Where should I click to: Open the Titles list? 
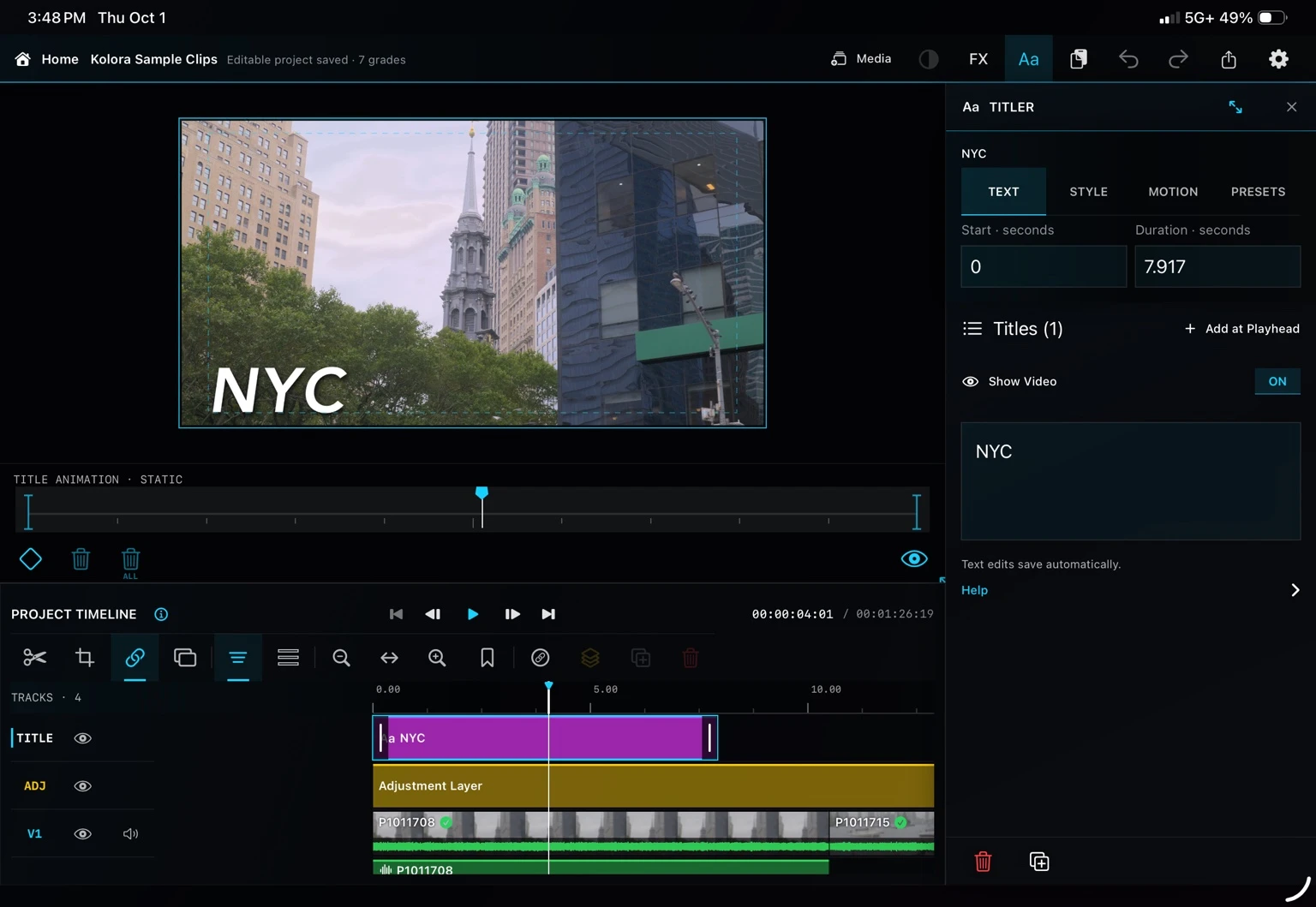pos(1013,329)
